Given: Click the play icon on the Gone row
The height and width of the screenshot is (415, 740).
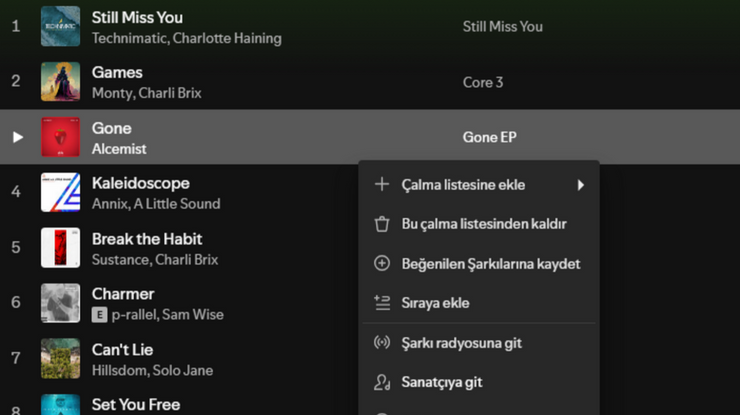Looking at the screenshot, I should pos(17,137).
